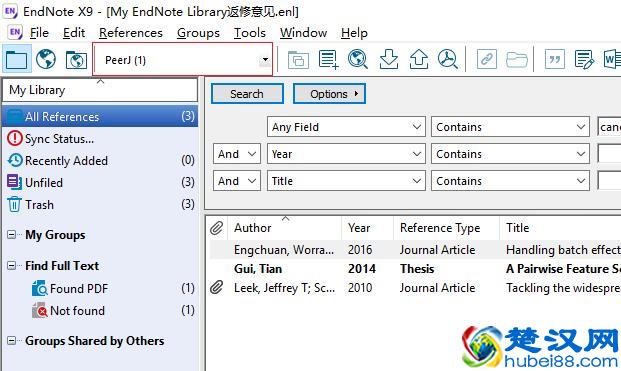This screenshot has width=621, height=371.
Task: Open the And operator dropdown beside Title
Action: point(237,181)
